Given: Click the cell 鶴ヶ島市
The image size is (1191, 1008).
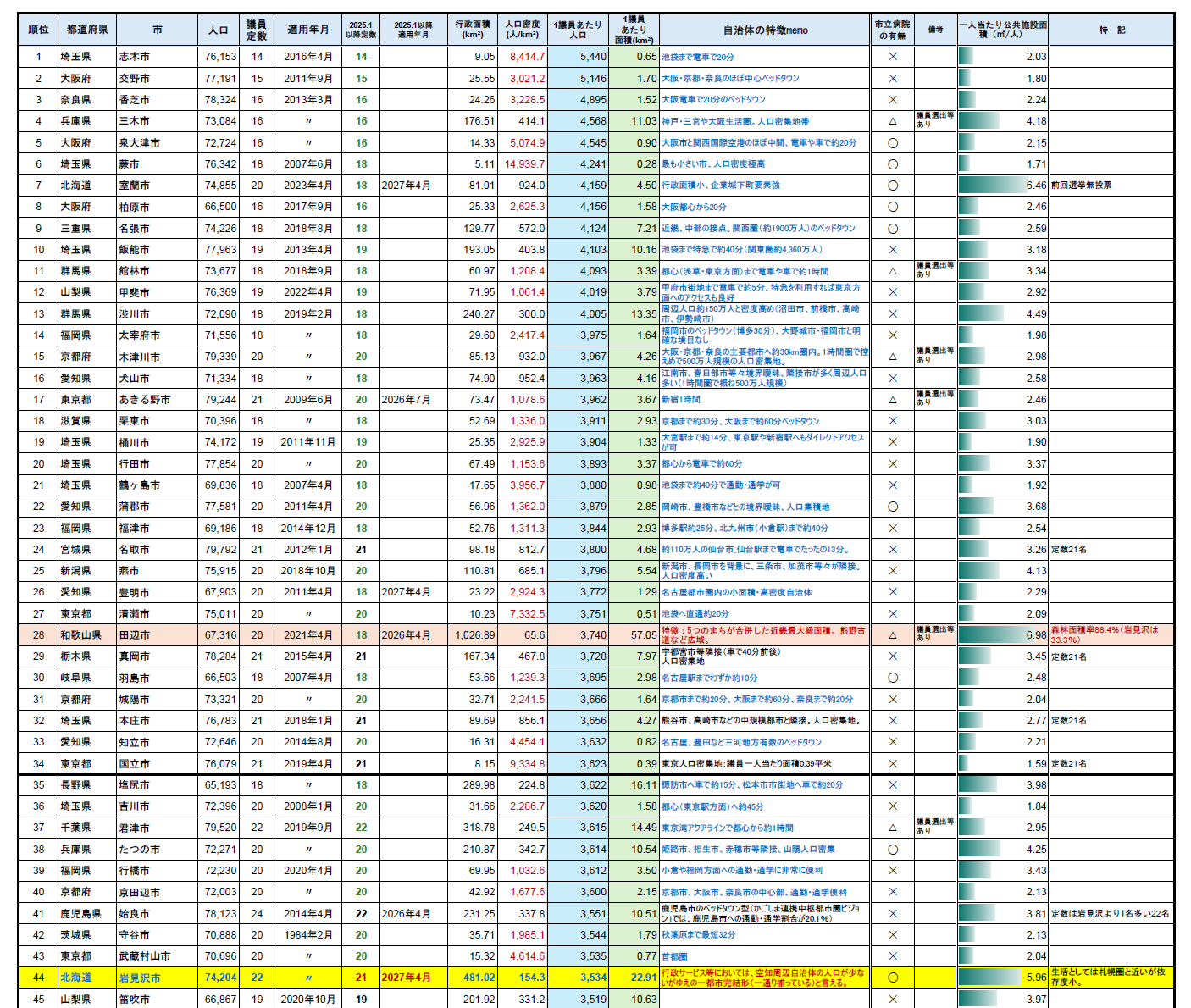Looking at the screenshot, I should (157, 485).
